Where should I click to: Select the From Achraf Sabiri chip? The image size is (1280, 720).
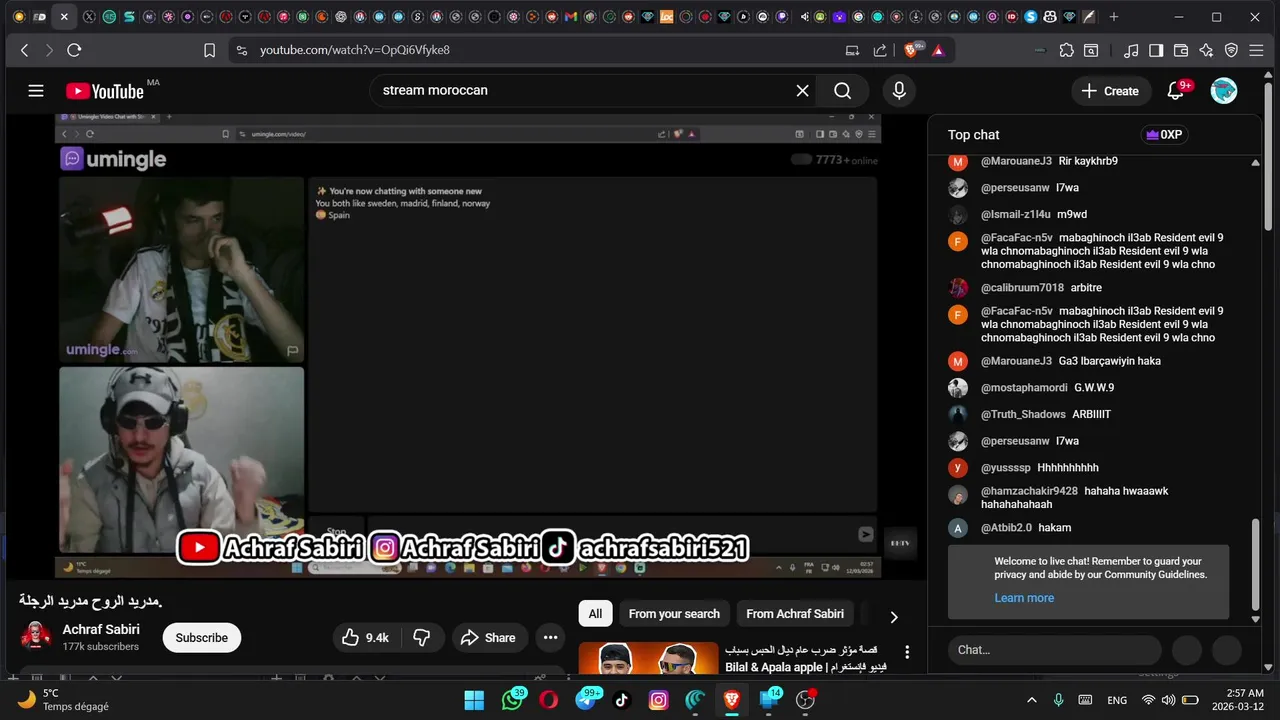click(795, 614)
